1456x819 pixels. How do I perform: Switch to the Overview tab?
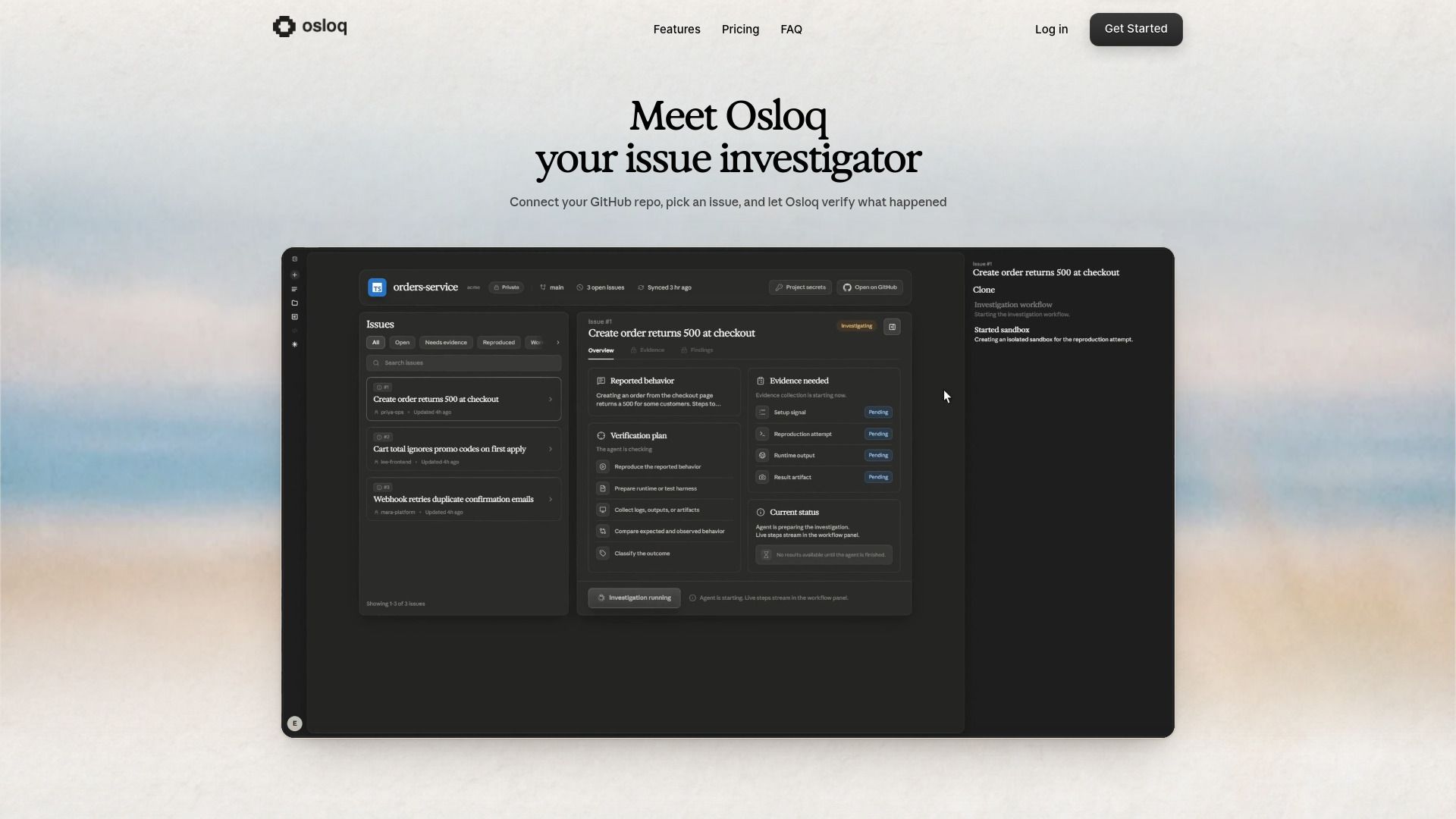click(x=601, y=350)
